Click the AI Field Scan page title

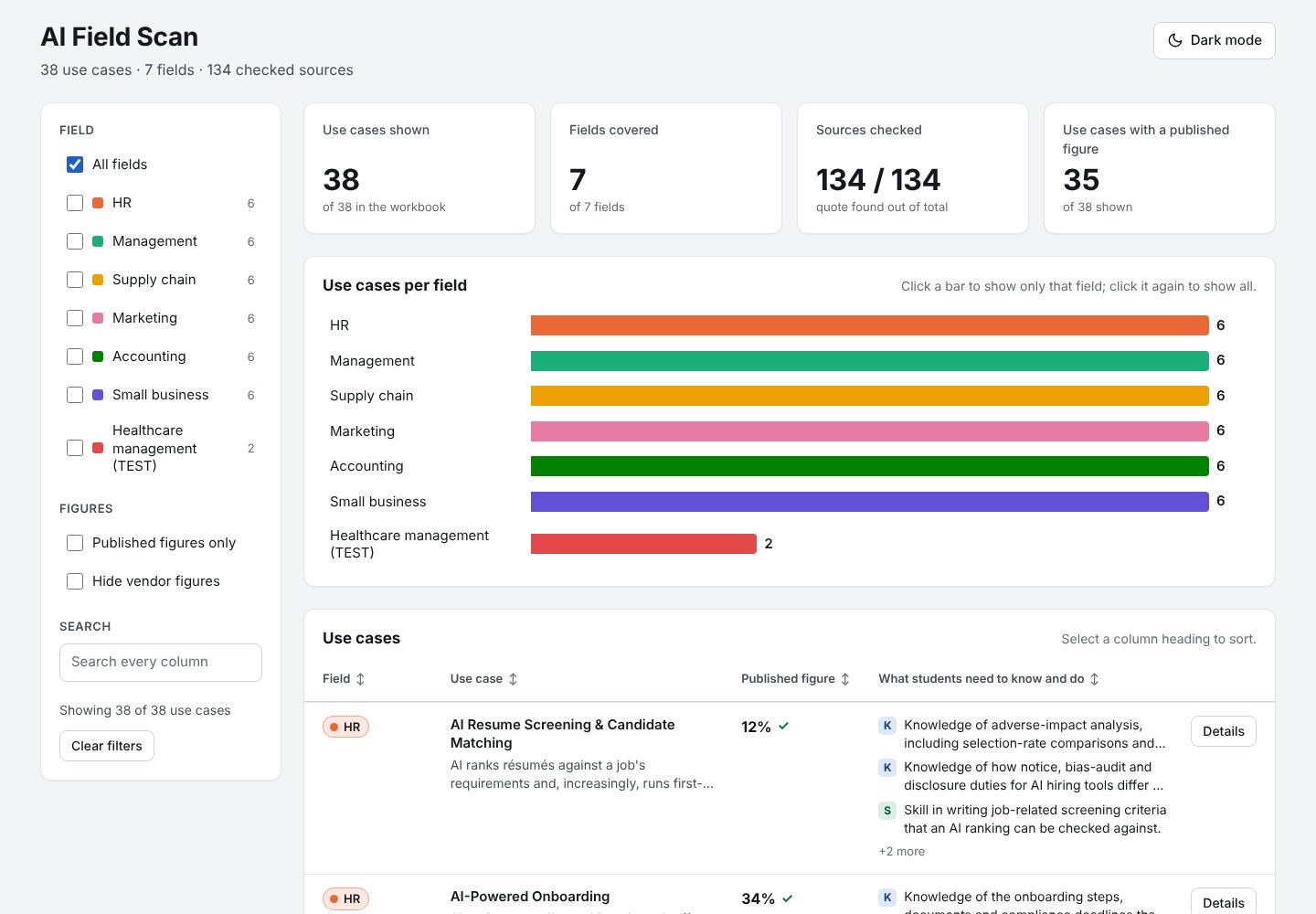[x=120, y=37]
